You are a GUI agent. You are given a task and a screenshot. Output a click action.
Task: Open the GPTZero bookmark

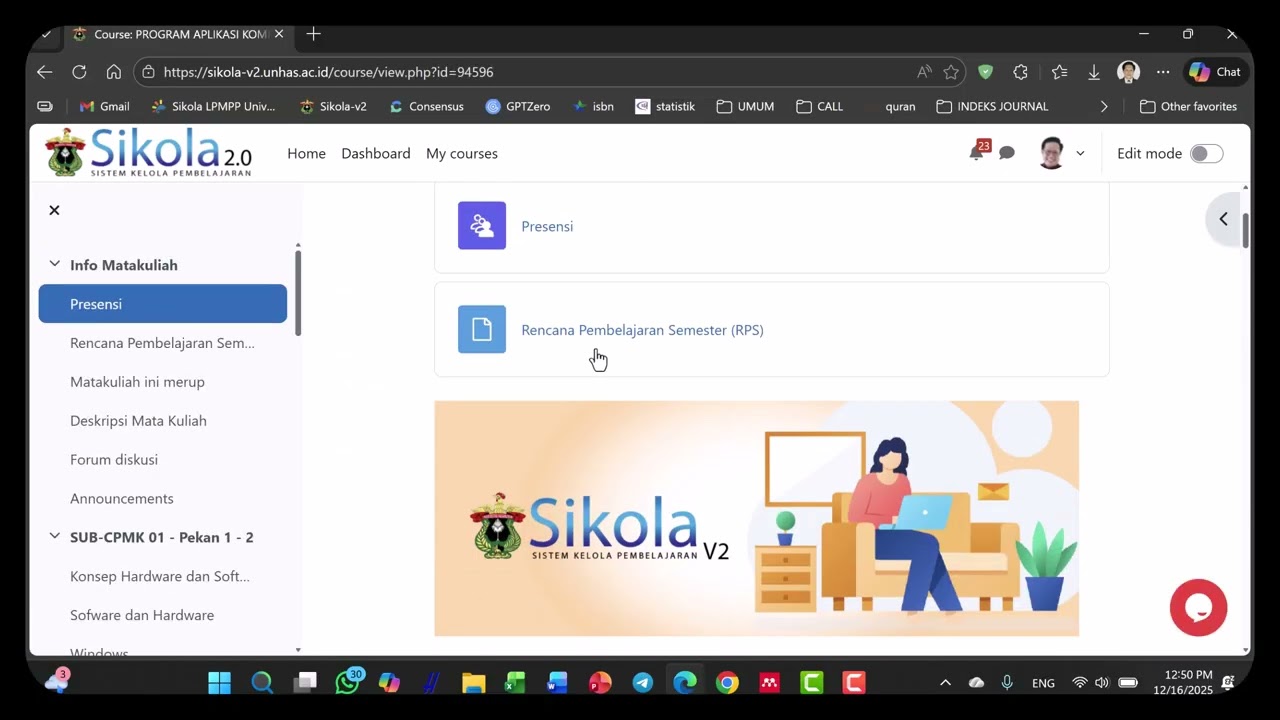517,106
